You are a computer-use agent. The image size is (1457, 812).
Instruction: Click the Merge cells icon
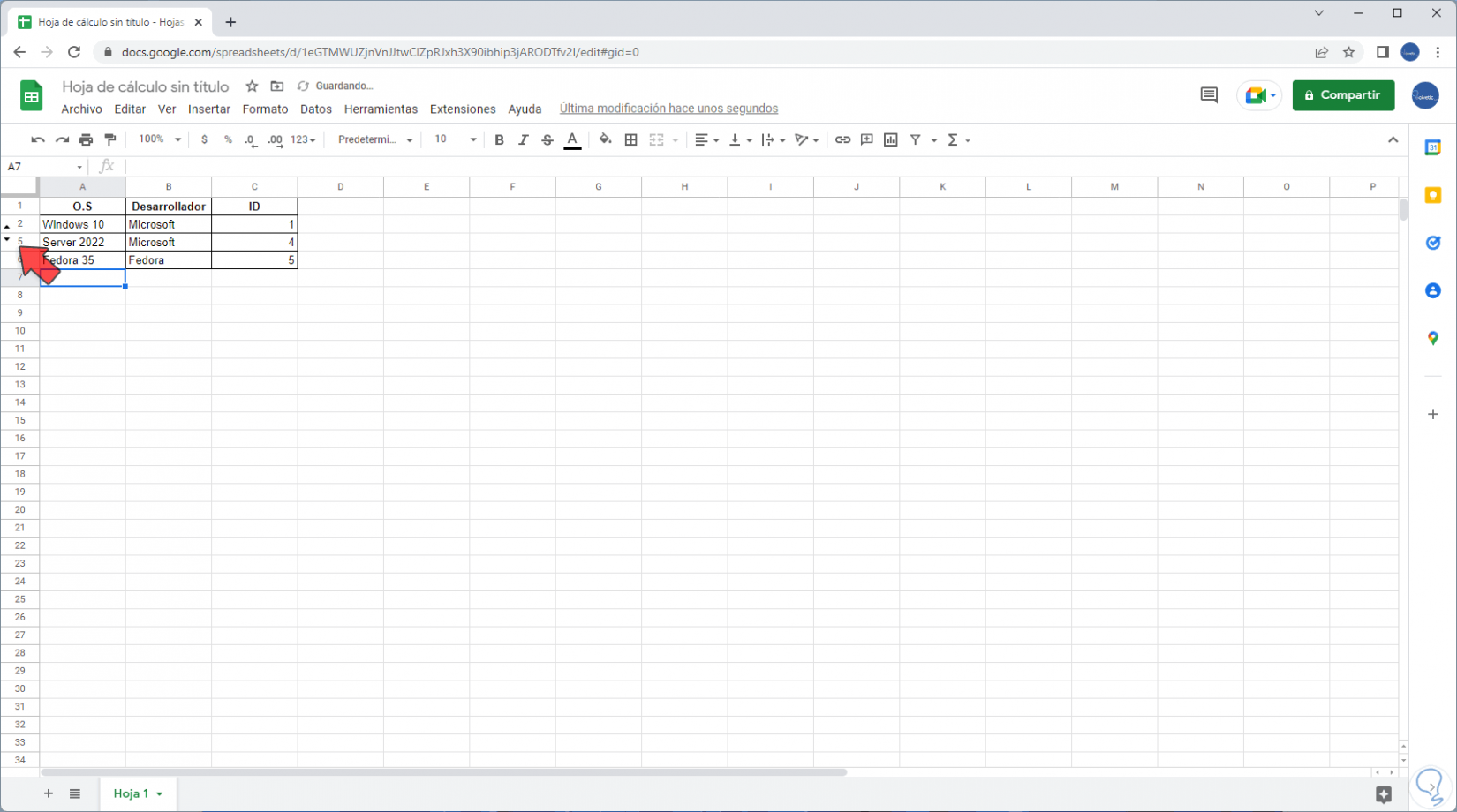pos(656,139)
